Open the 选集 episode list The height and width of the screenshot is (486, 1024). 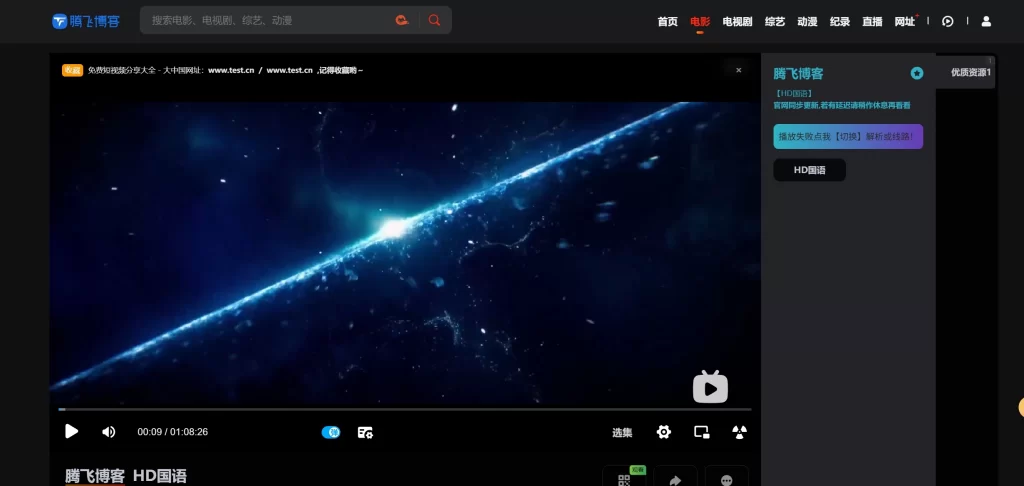(622, 432)
